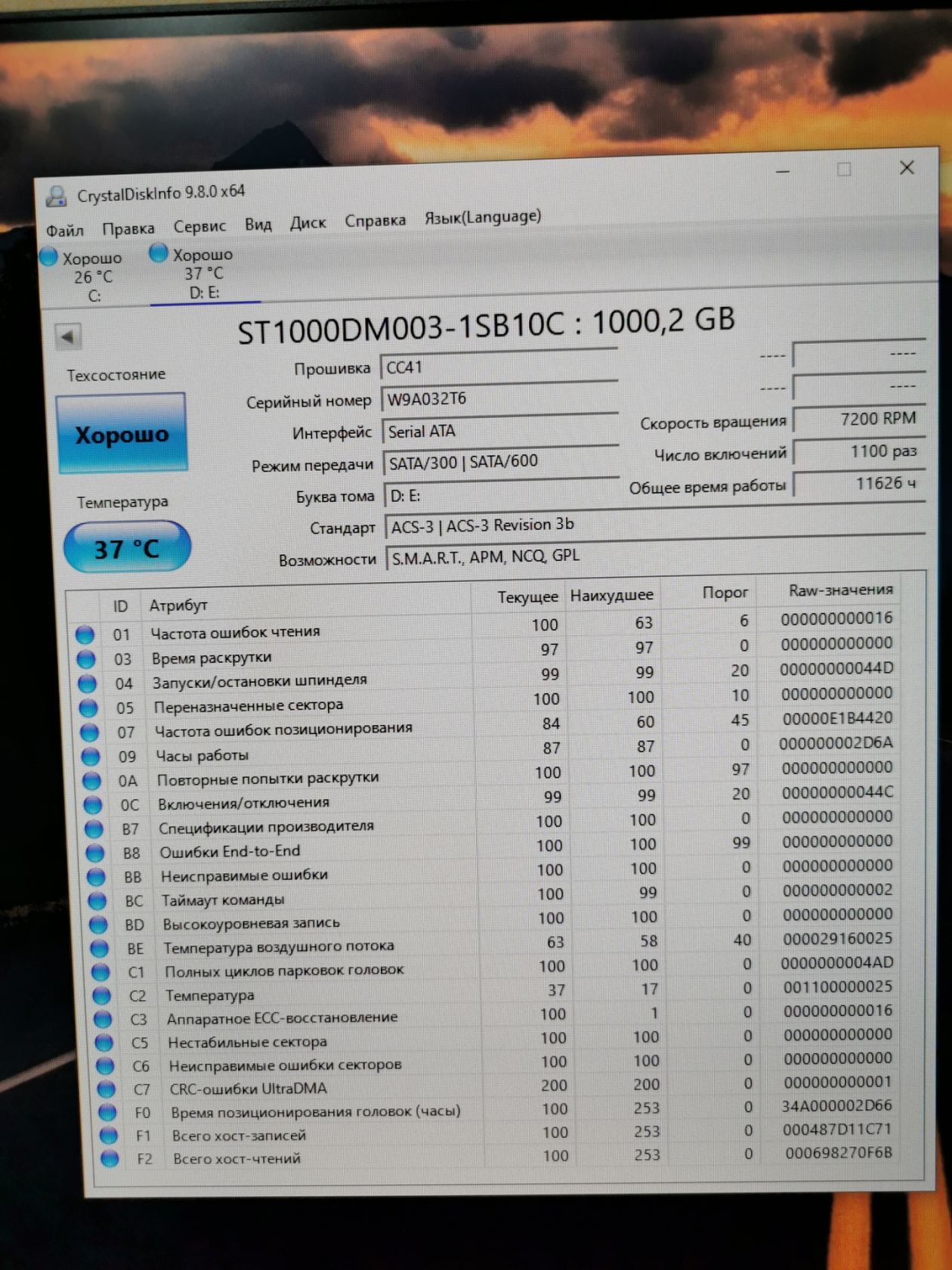Click status icon of Частота ошибок позиционирования row
952x1270 pixels.
pos(90,732)
